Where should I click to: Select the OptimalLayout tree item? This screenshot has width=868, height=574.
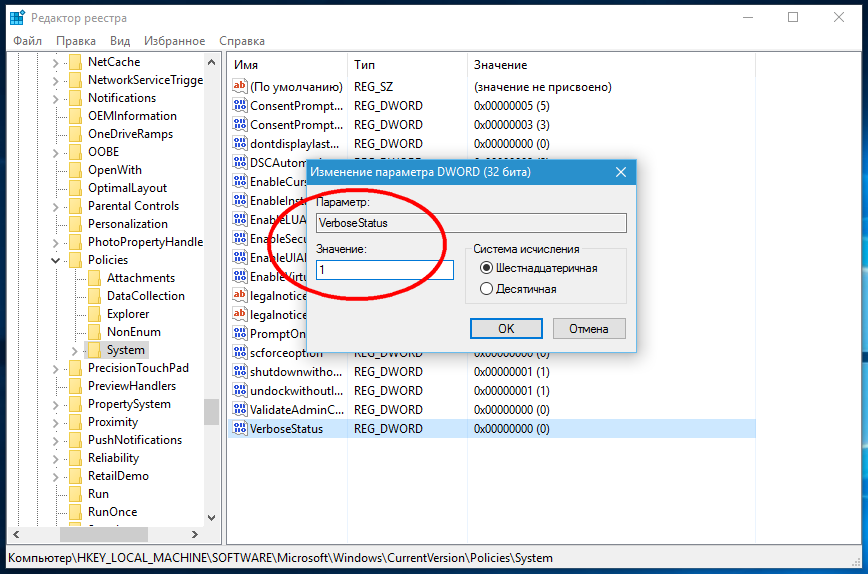tap(127, 188)
